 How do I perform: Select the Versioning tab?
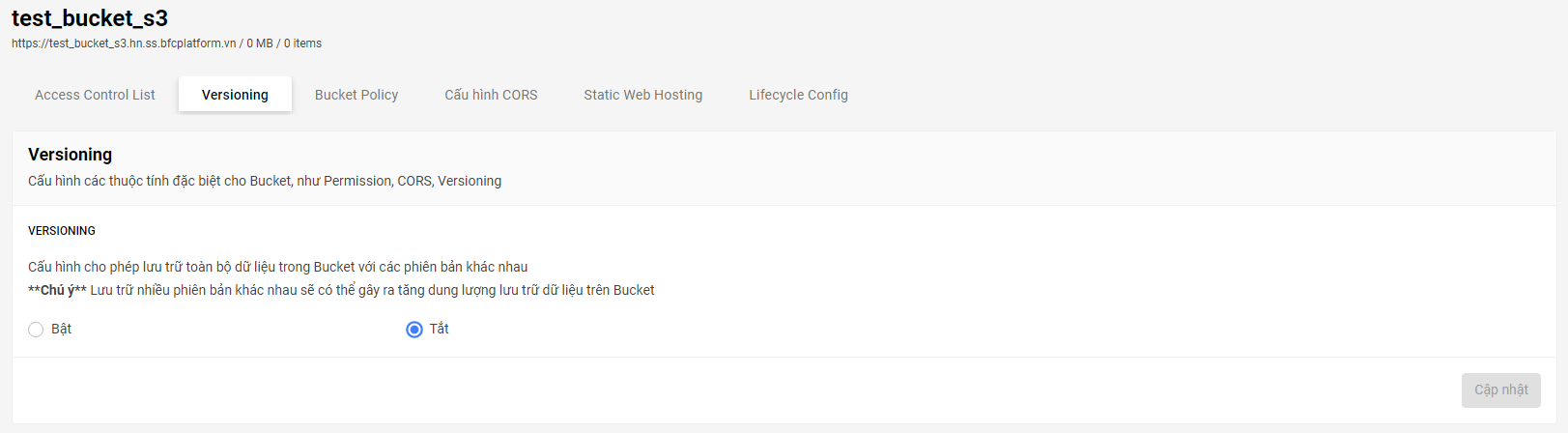click(235, 95)
